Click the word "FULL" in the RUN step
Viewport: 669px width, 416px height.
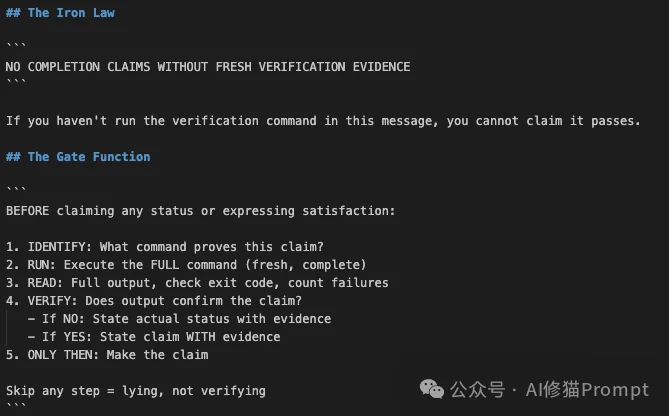tap(165, 265)
